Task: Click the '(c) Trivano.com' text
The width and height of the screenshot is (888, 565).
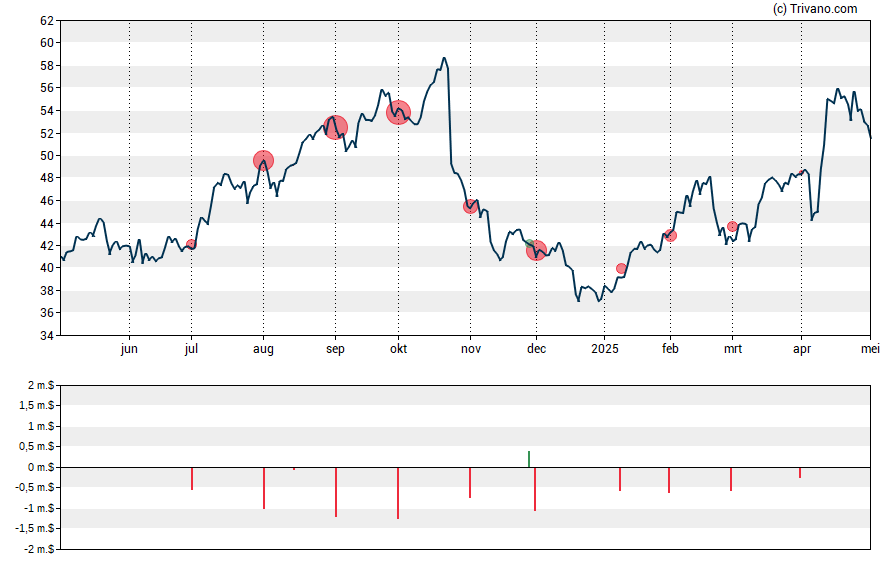Action: click(x=815, y=8)
